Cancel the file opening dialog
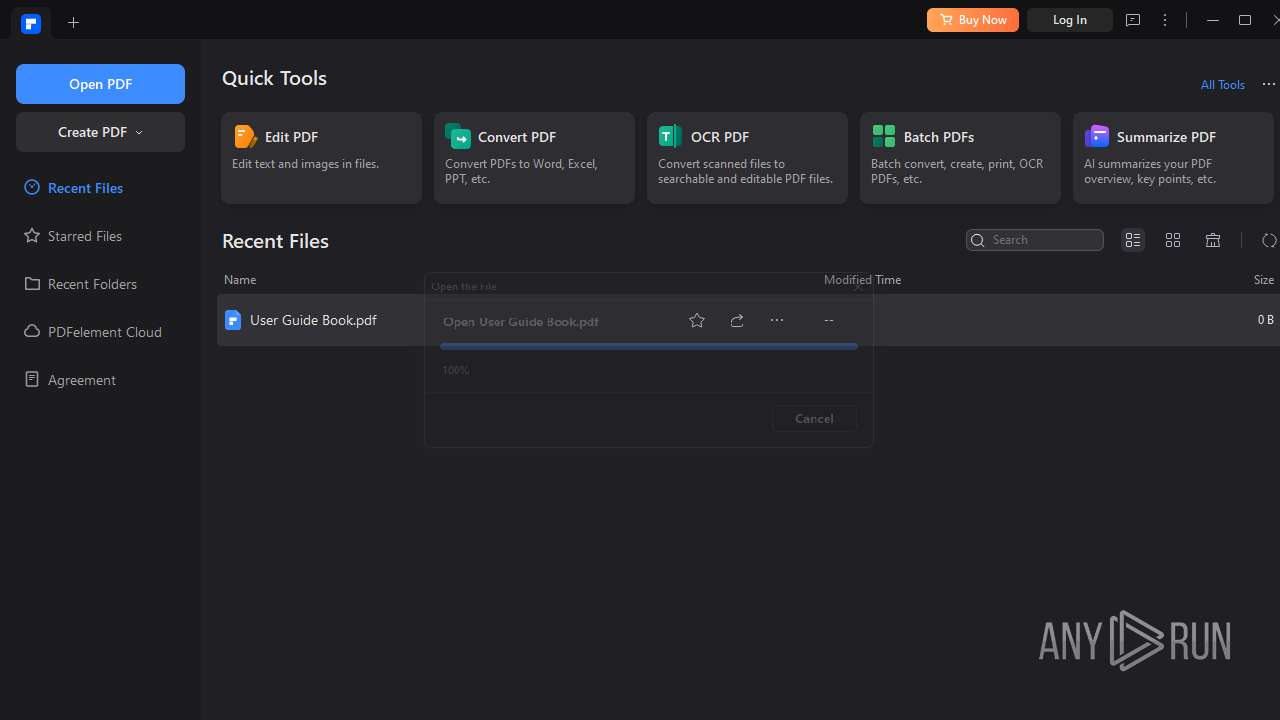This screenshot has width=1280, height=720. click(814, 419)
